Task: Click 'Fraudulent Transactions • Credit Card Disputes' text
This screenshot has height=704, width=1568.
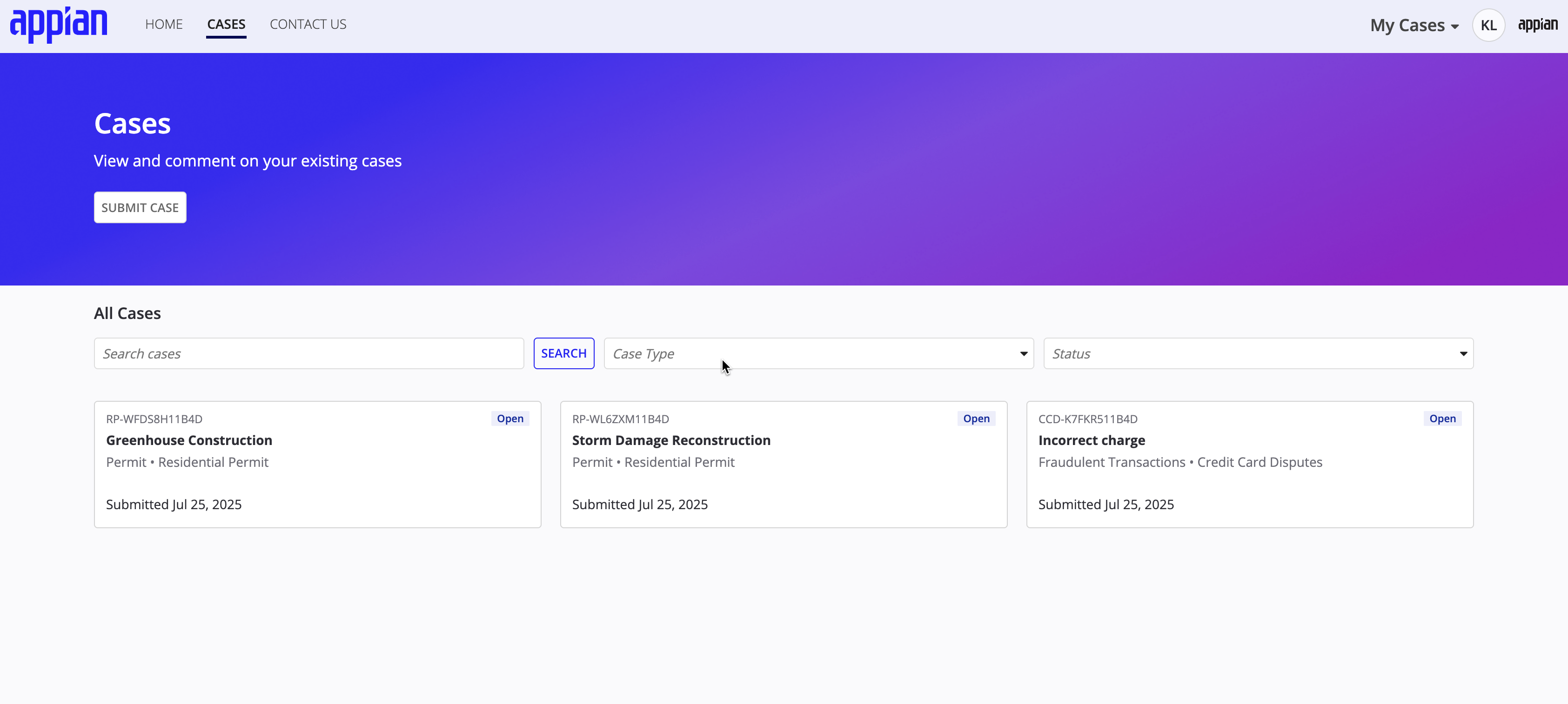Action: 1179,462
